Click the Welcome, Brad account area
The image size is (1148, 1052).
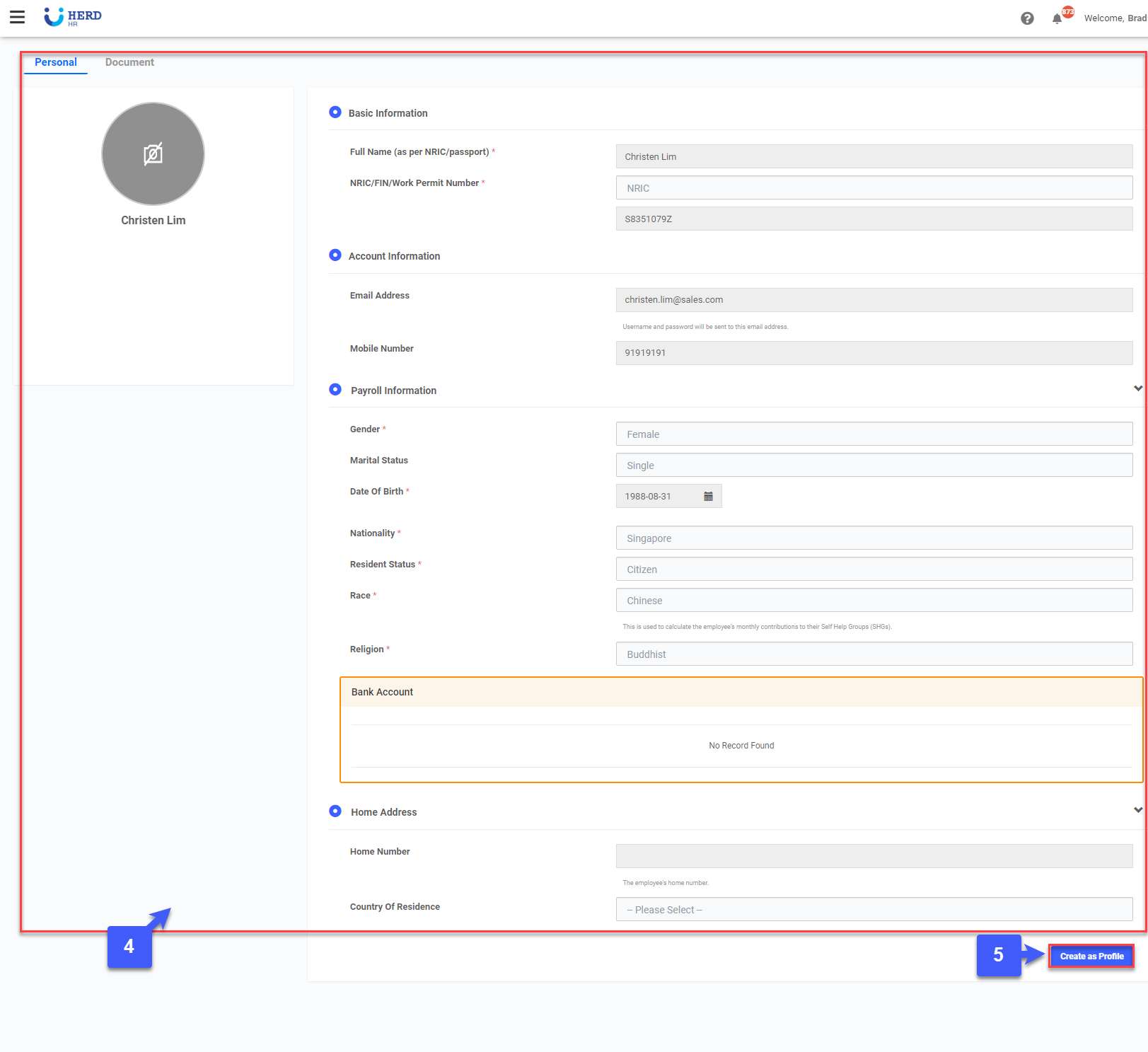(x=1115, y=18)
